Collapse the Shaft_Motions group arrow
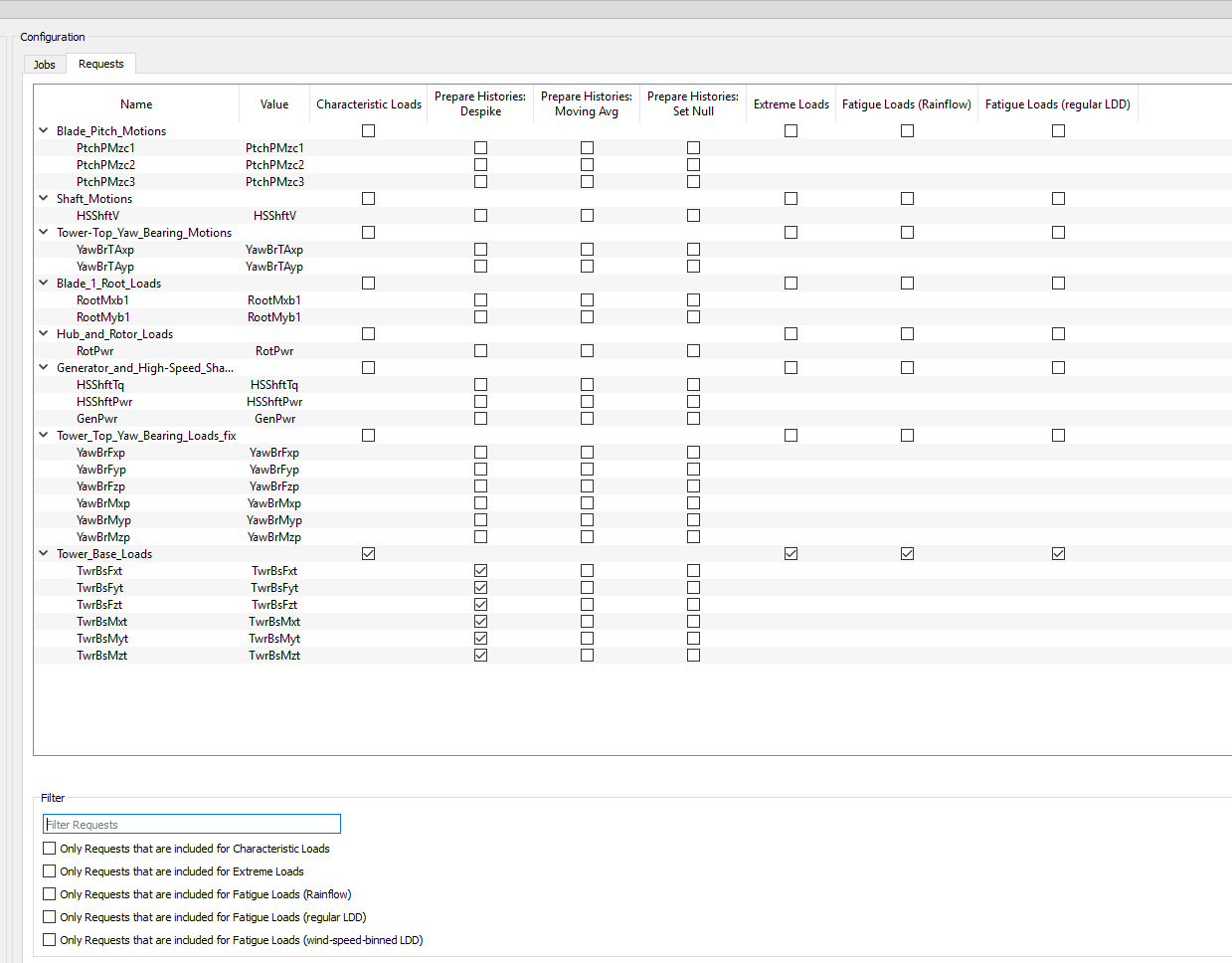The width and height of the screenshot is (1232, 963). (x=44, y=198)
